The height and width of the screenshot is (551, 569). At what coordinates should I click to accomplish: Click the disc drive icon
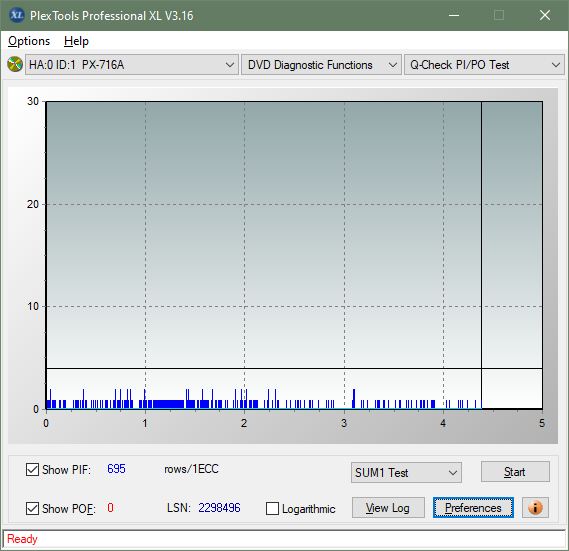pyautogui.click(x=15, y=64)
